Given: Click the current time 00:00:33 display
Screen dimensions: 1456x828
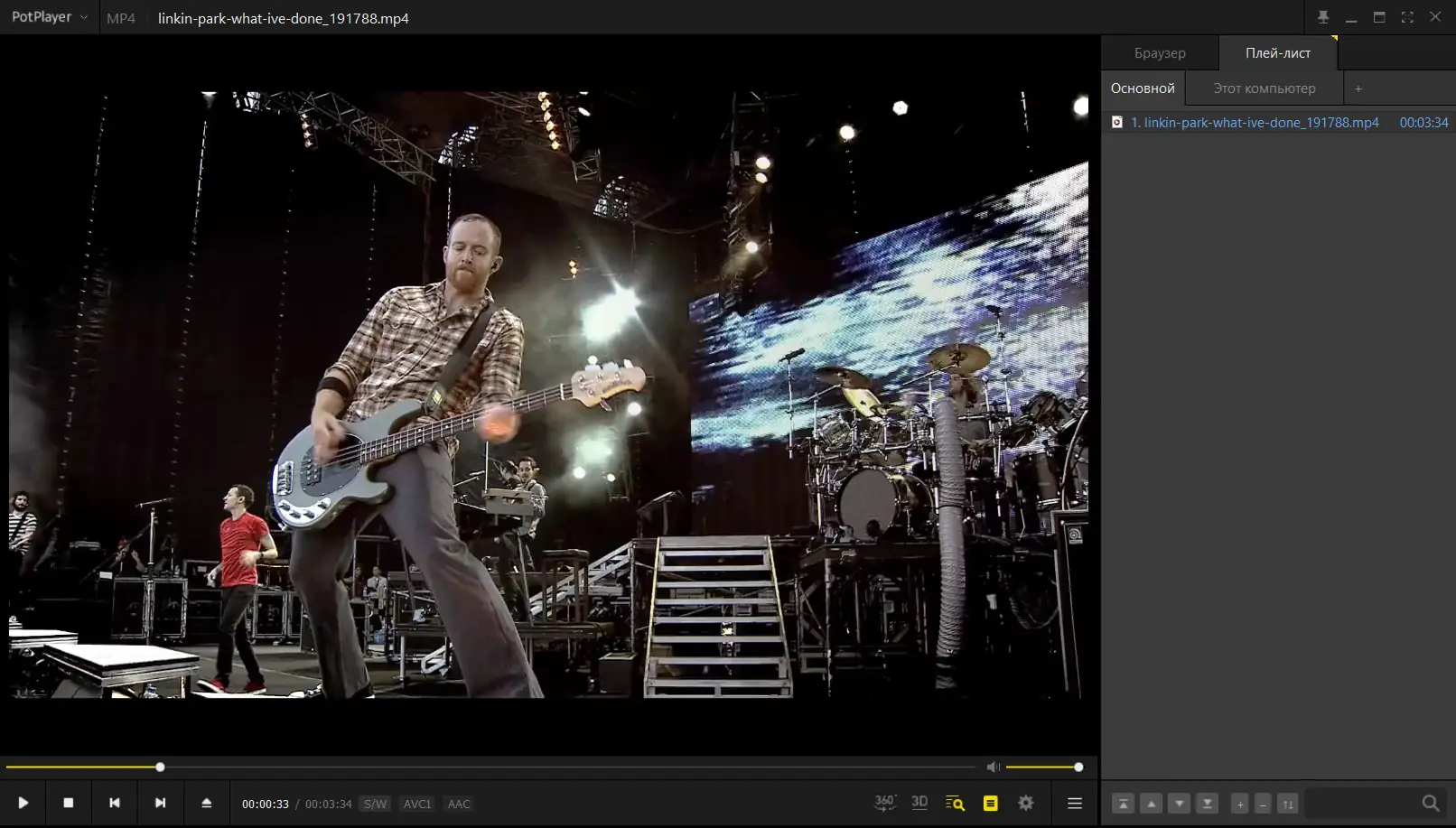Looking at the screenshot, I should pyautogui.click(x=266, y=804).
